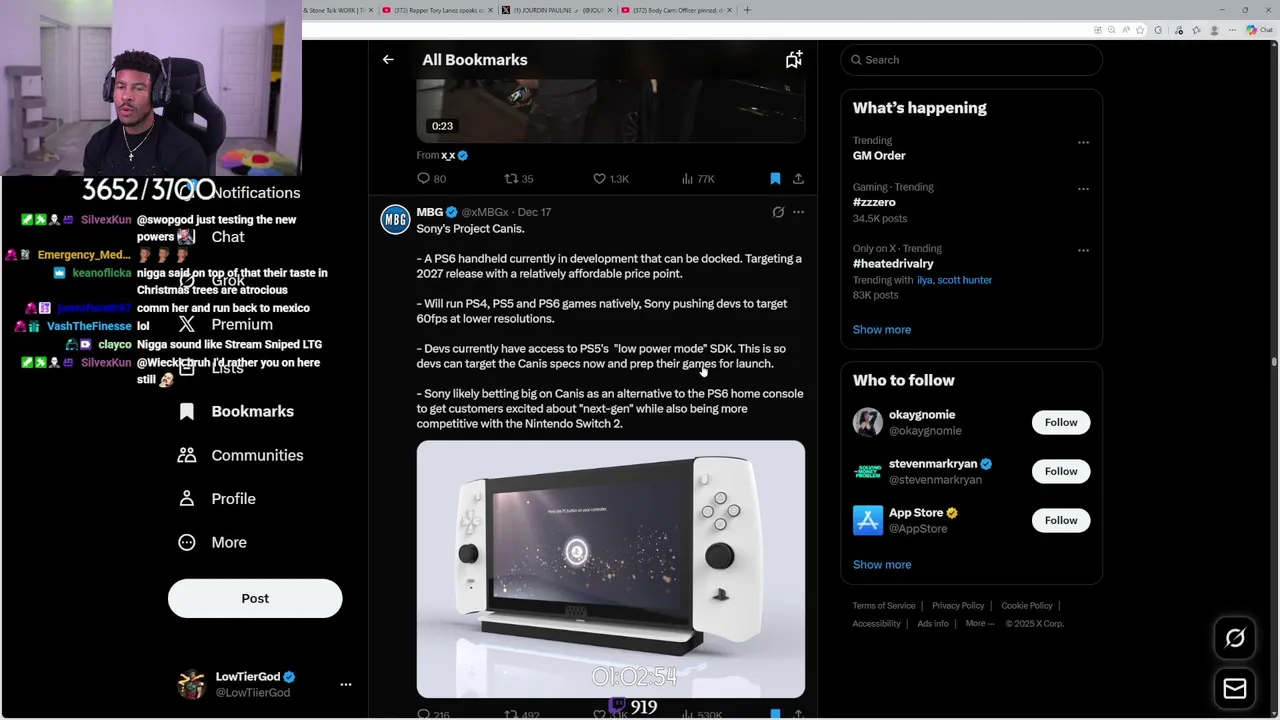The width and height of the screenshot is (1280, 720).
Task: Open #zzzero trending topic
Action: click(874, 202)
